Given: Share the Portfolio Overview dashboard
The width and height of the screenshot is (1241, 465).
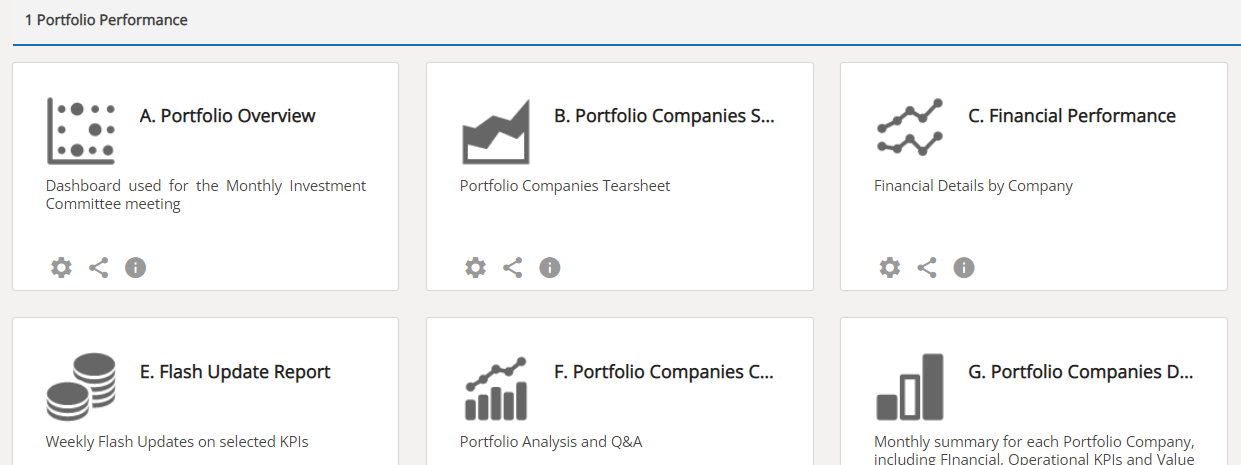Looking at the screenshot, I should (98, 267).
